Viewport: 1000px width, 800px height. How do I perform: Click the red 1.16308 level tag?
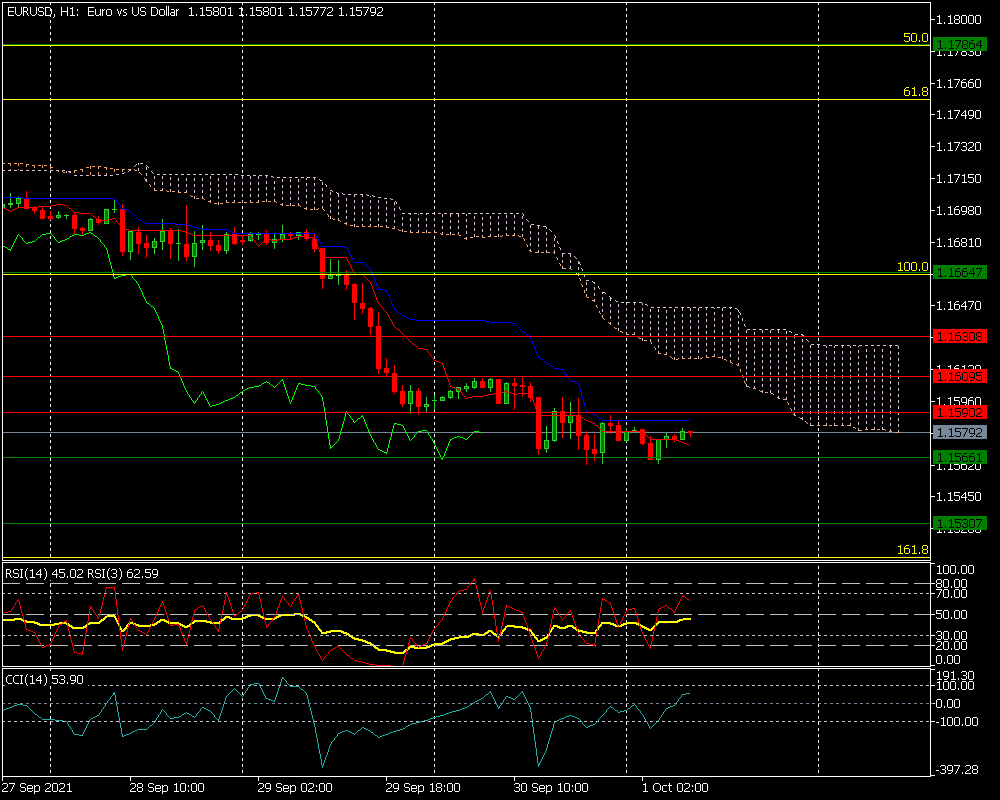[x=959, y=337]
